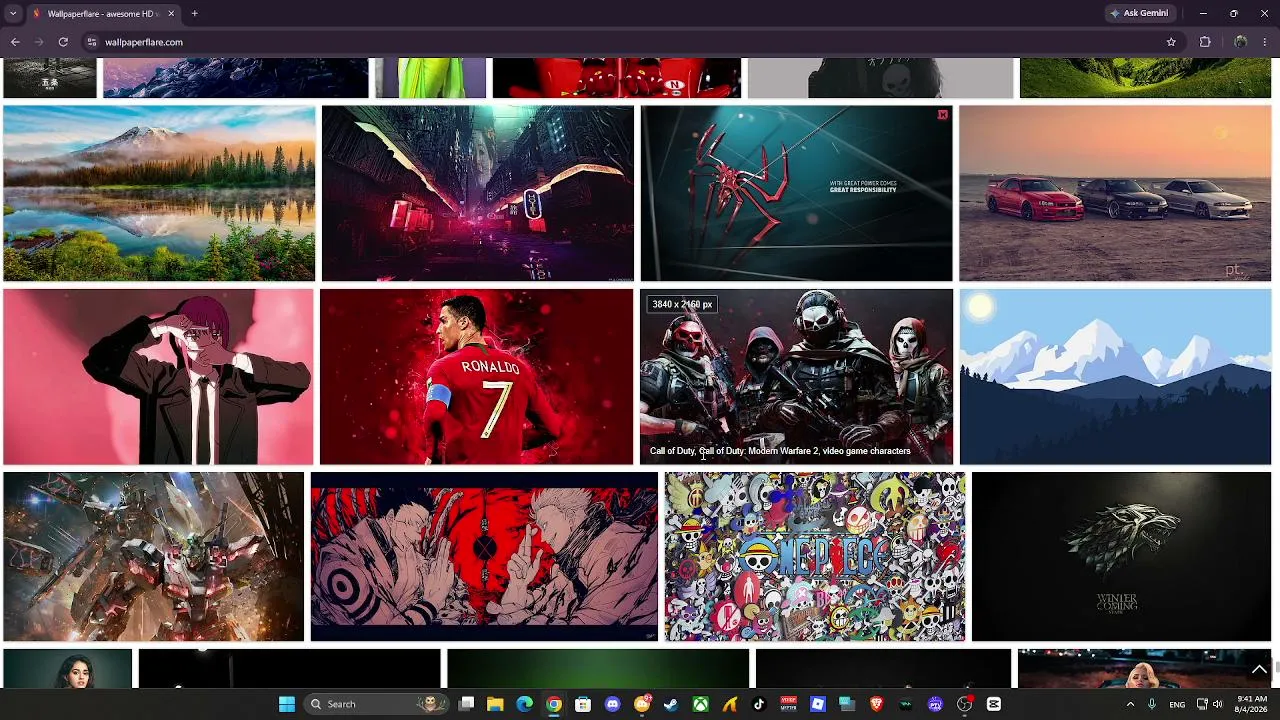Open the red Jujutsu Kaisen manga wallpaper

click(x=484, y=557)
